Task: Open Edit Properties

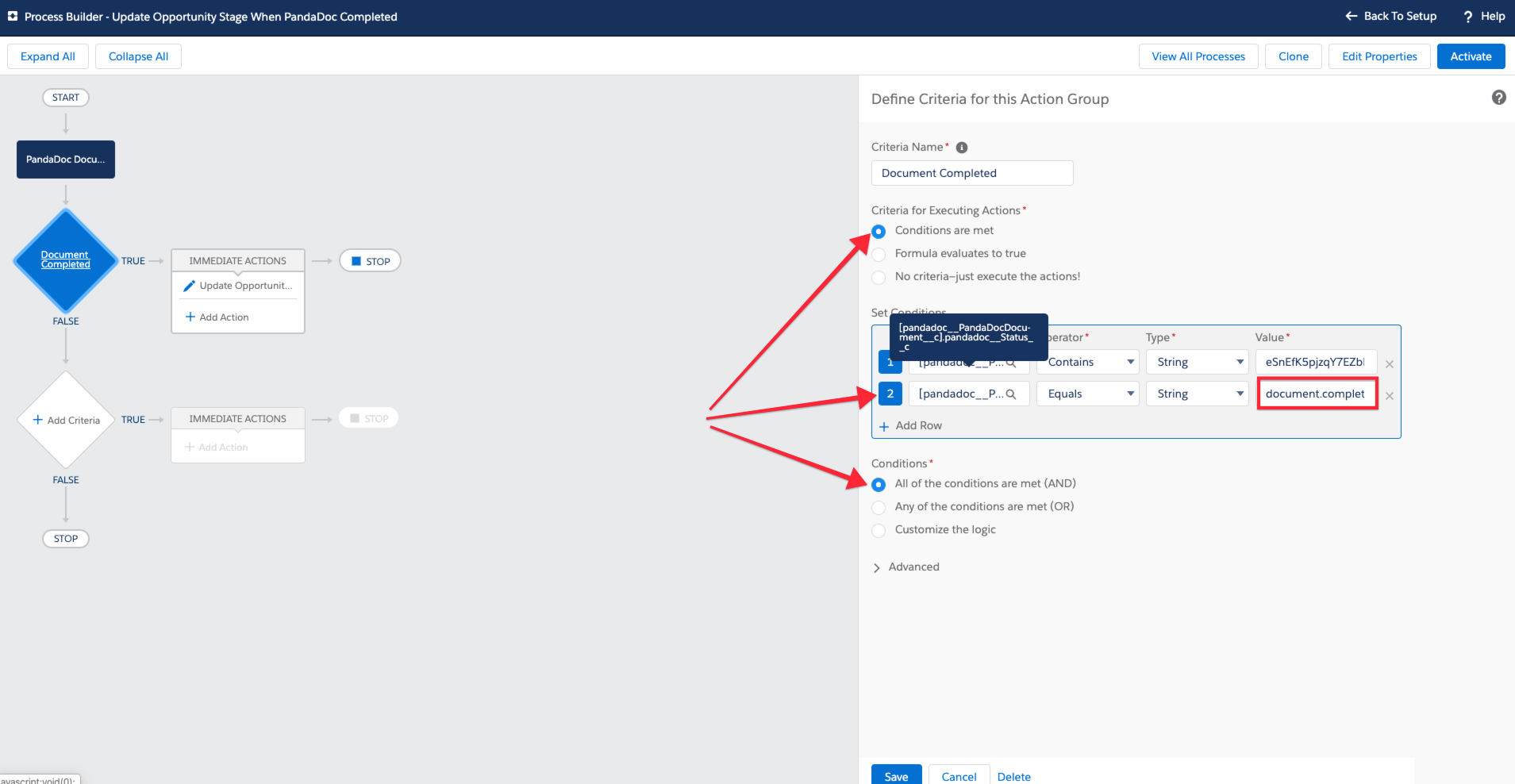Action: [x=1379, y=56]
